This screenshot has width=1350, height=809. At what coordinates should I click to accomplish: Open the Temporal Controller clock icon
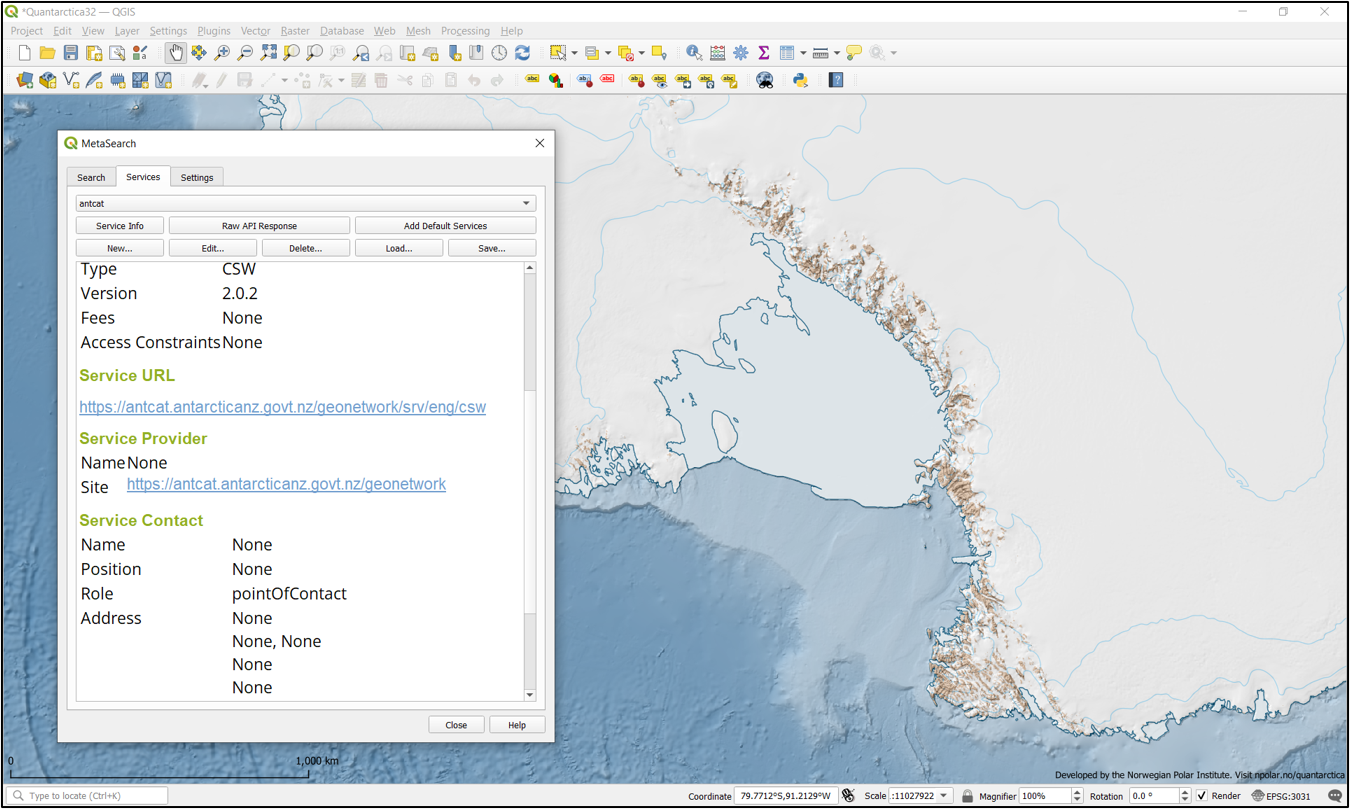(x=499, y=53)
